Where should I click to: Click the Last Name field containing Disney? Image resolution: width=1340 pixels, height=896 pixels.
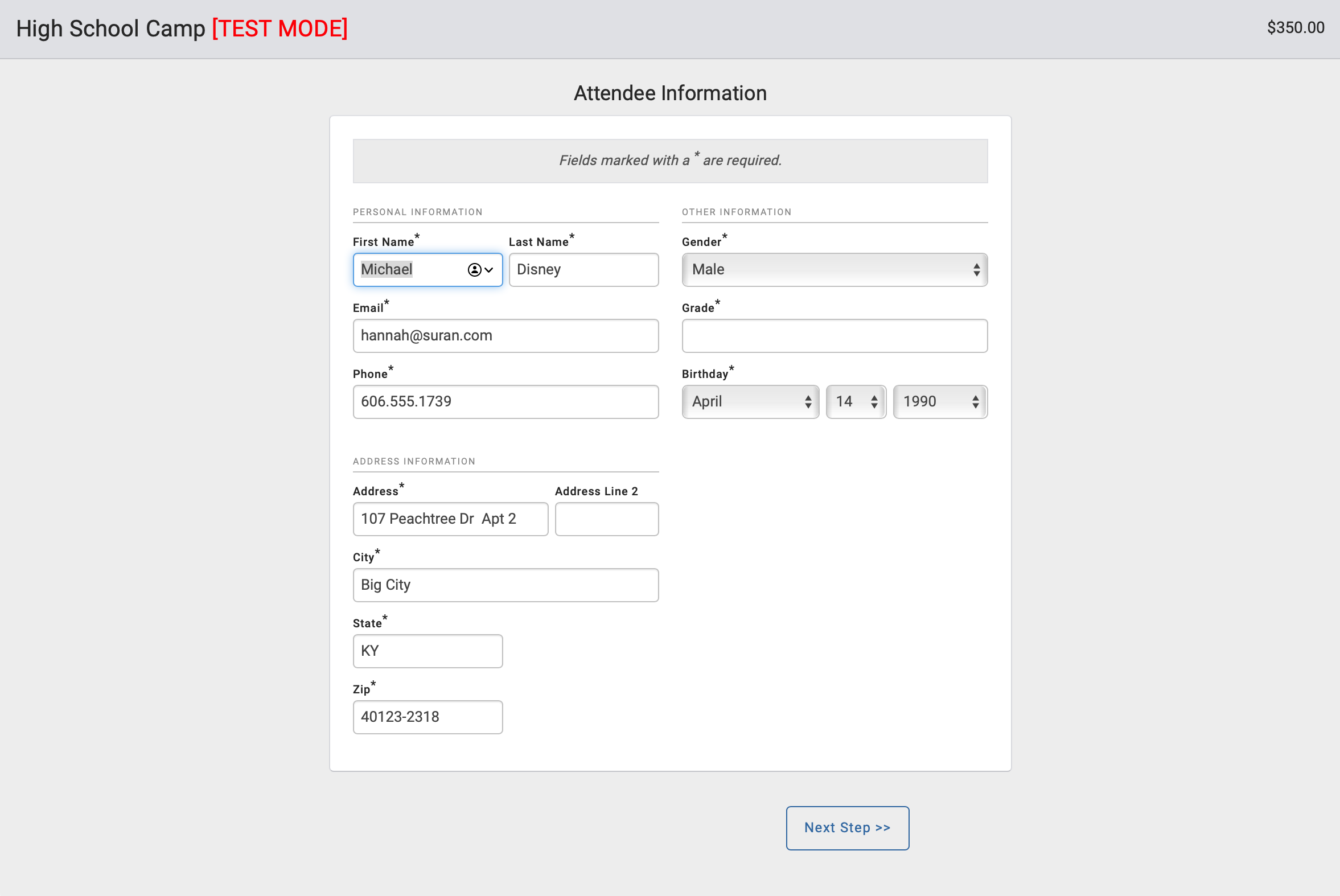(x=583, y=270)
